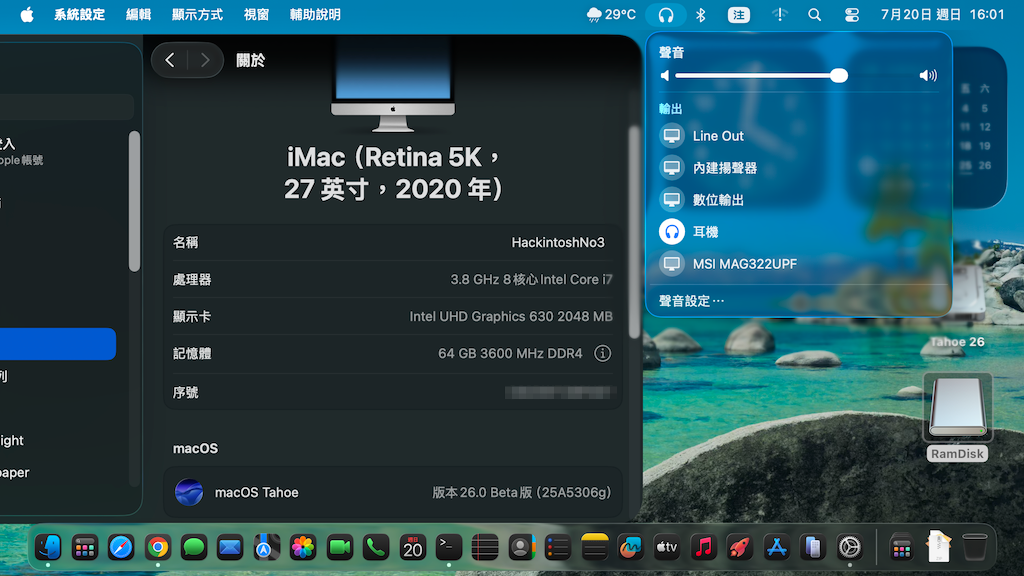Viewport: 1024px width, 576px height.
Task: Launch Freeform from the Dock
Action: click(631, 547)
